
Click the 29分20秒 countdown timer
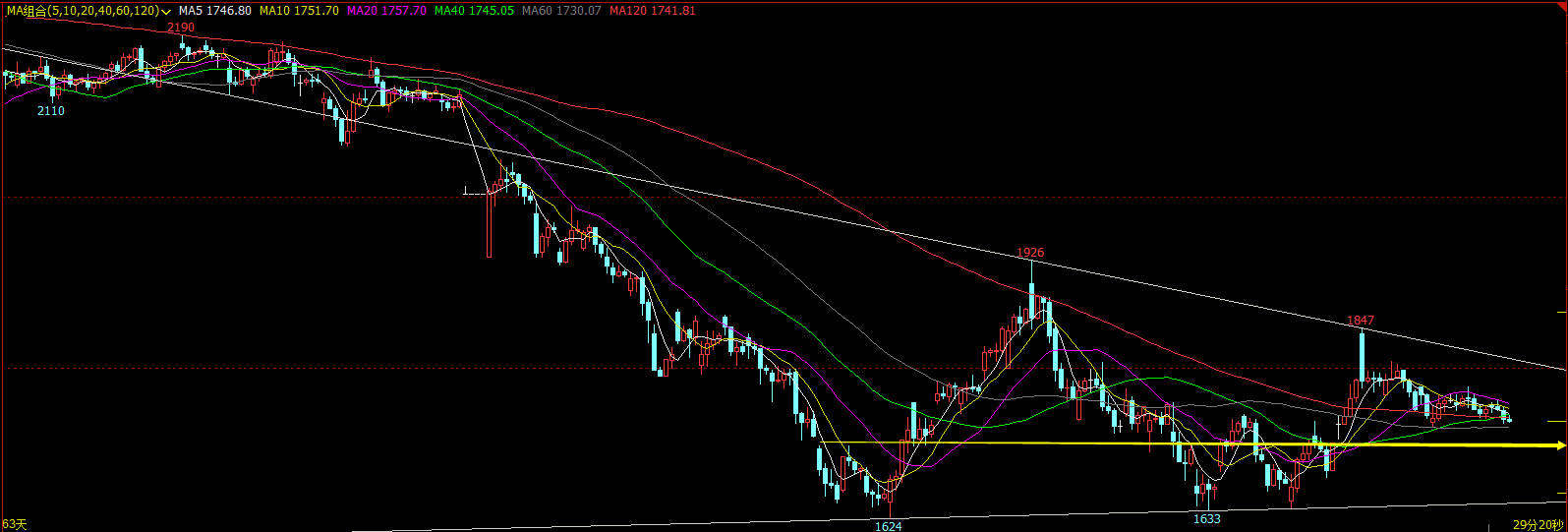[x=1538, y=525]
